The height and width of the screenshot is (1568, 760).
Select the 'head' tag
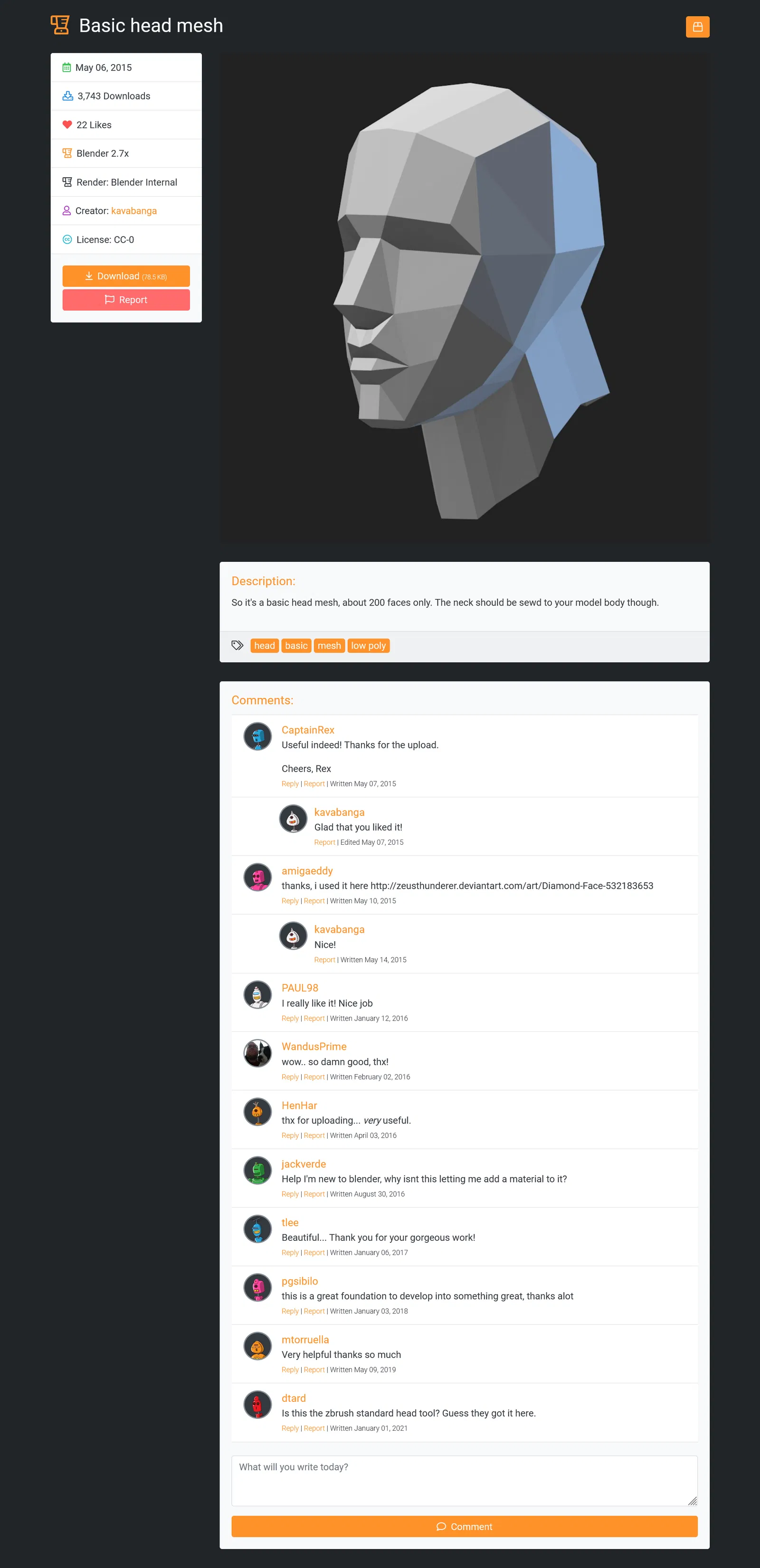[x=264, y=645]
